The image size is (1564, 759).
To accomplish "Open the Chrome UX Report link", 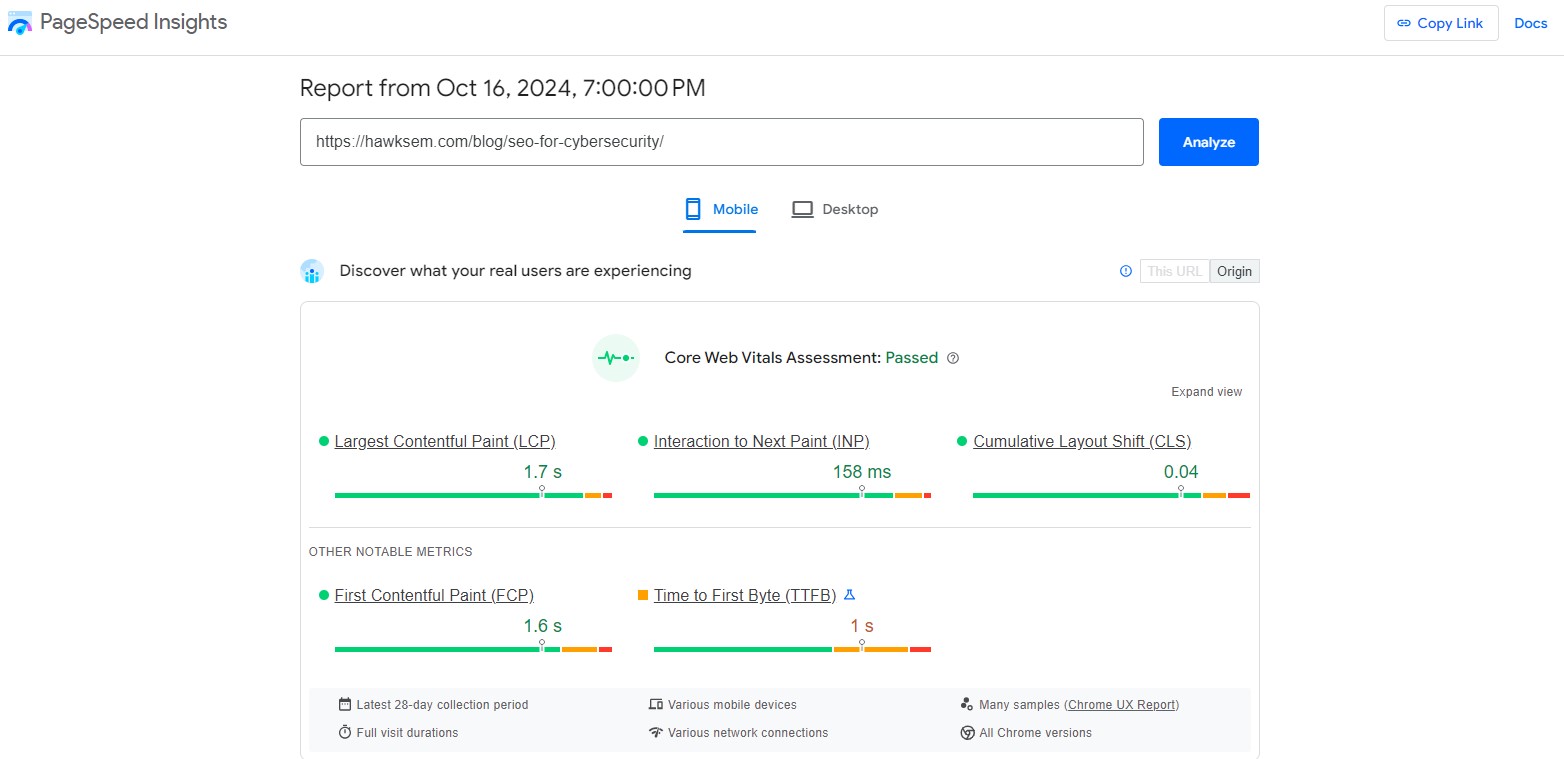I will (x=1122, y=705).
